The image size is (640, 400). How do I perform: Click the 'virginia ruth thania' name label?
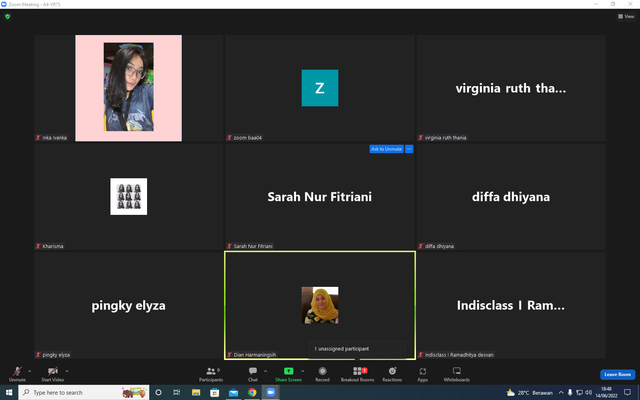(x=445, y=138)
